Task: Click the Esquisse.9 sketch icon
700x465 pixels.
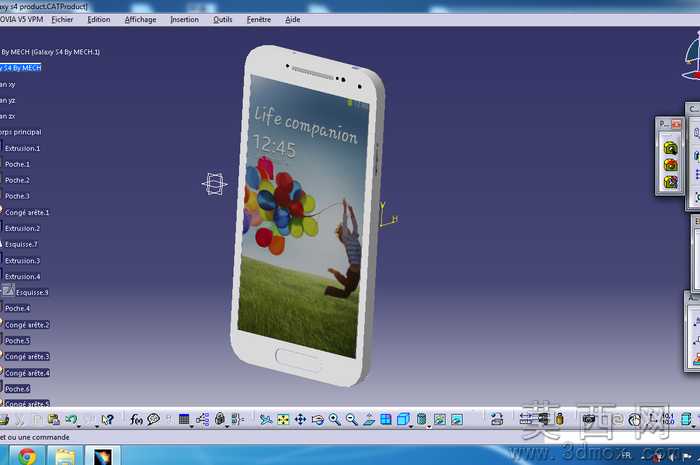Action: (8, 291)
